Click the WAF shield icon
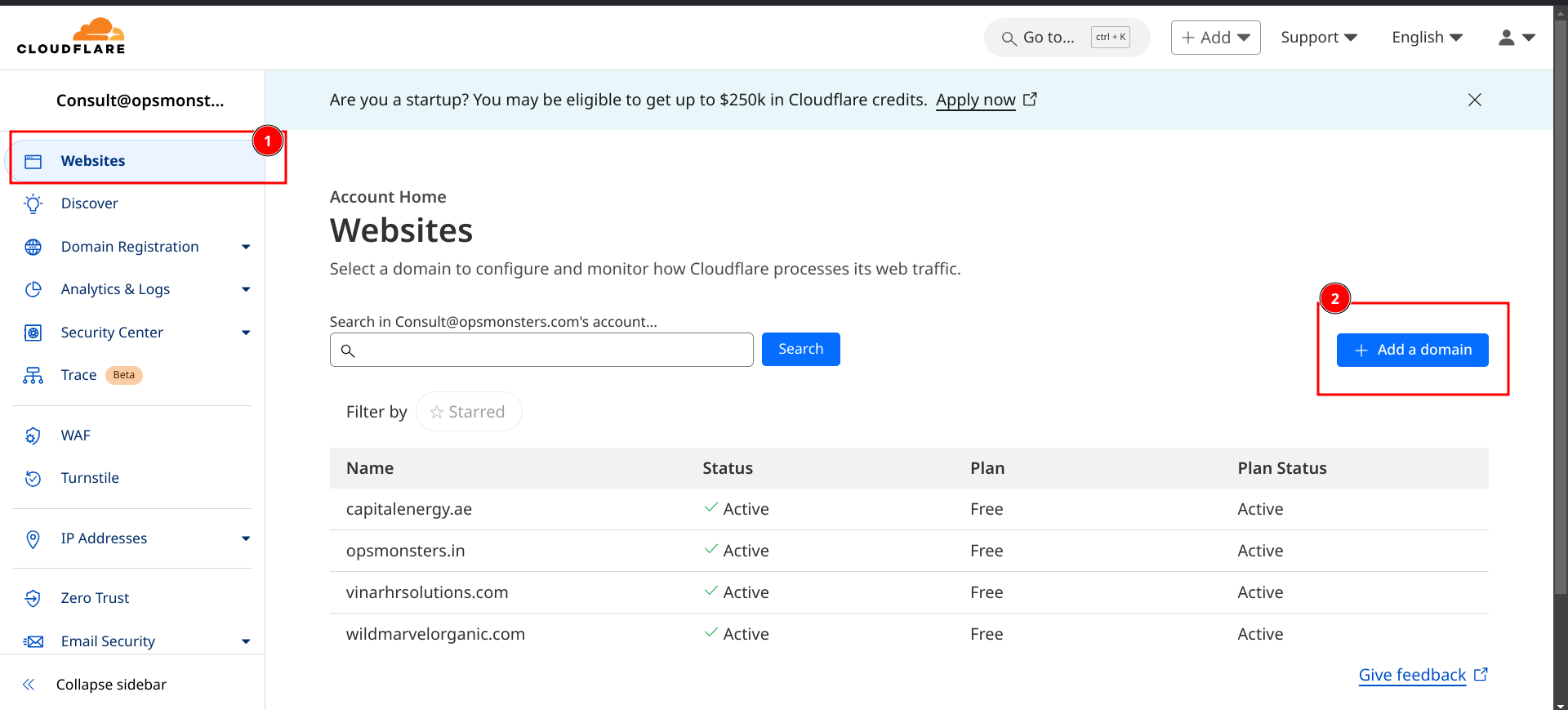1568x710 pixels. [33, 435]
